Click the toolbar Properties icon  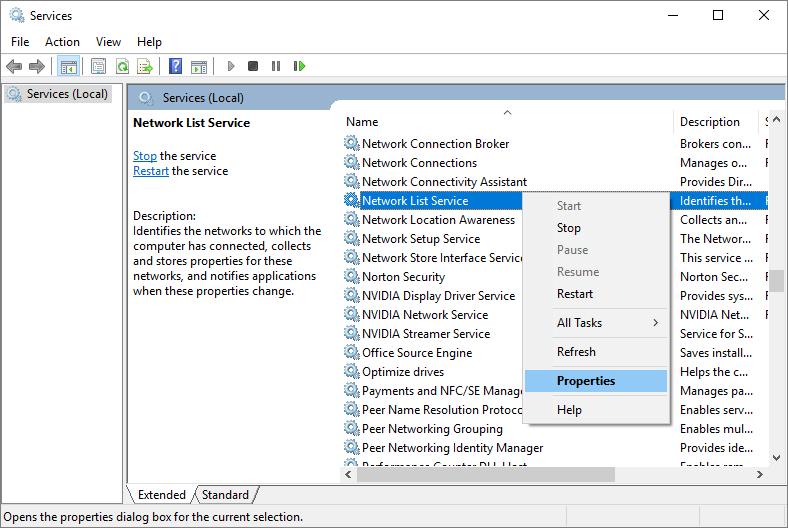(98, 66)
